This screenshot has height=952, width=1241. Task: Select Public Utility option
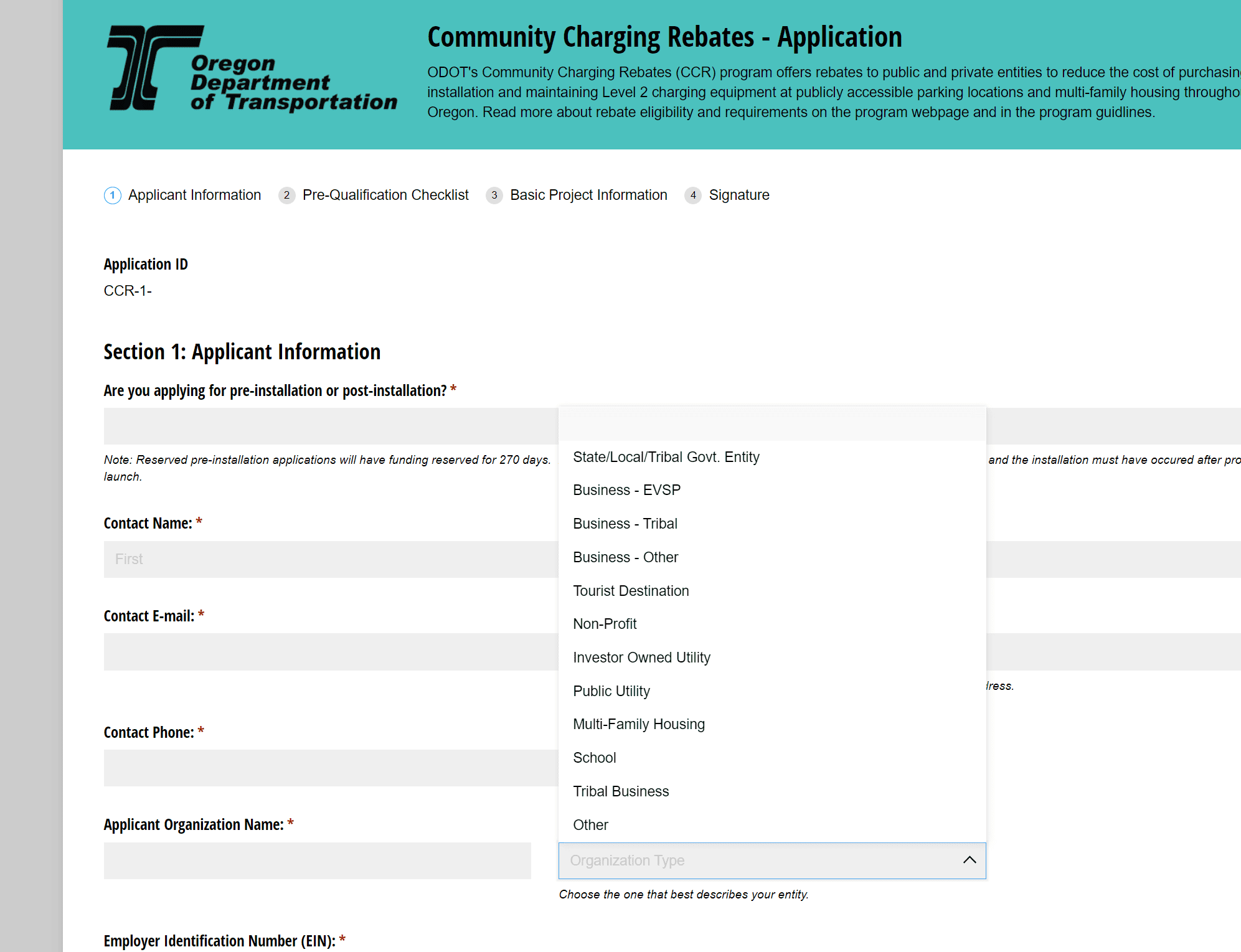(x=772, y=691)
